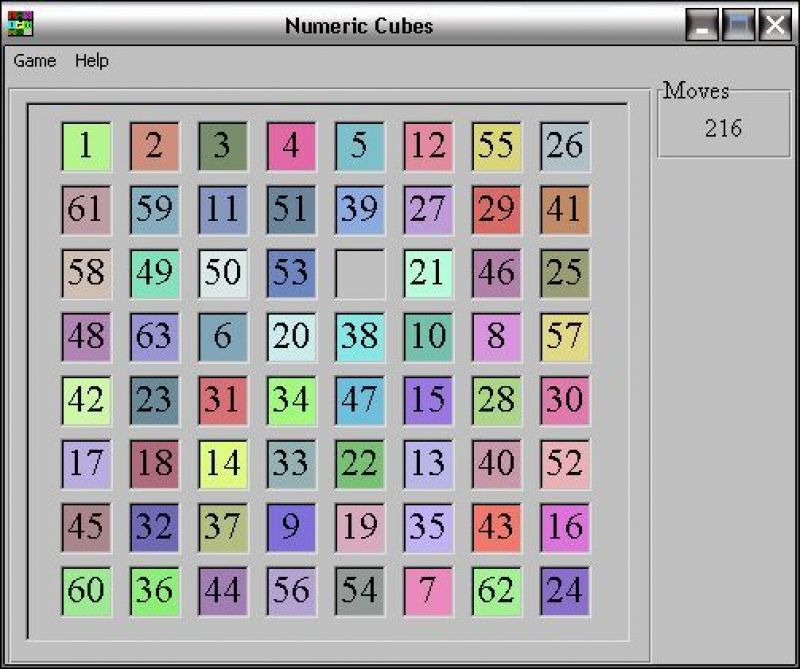Choose the cube numbered 18
This screenshot has width=800, height=669.
click(x=155, y=465)
